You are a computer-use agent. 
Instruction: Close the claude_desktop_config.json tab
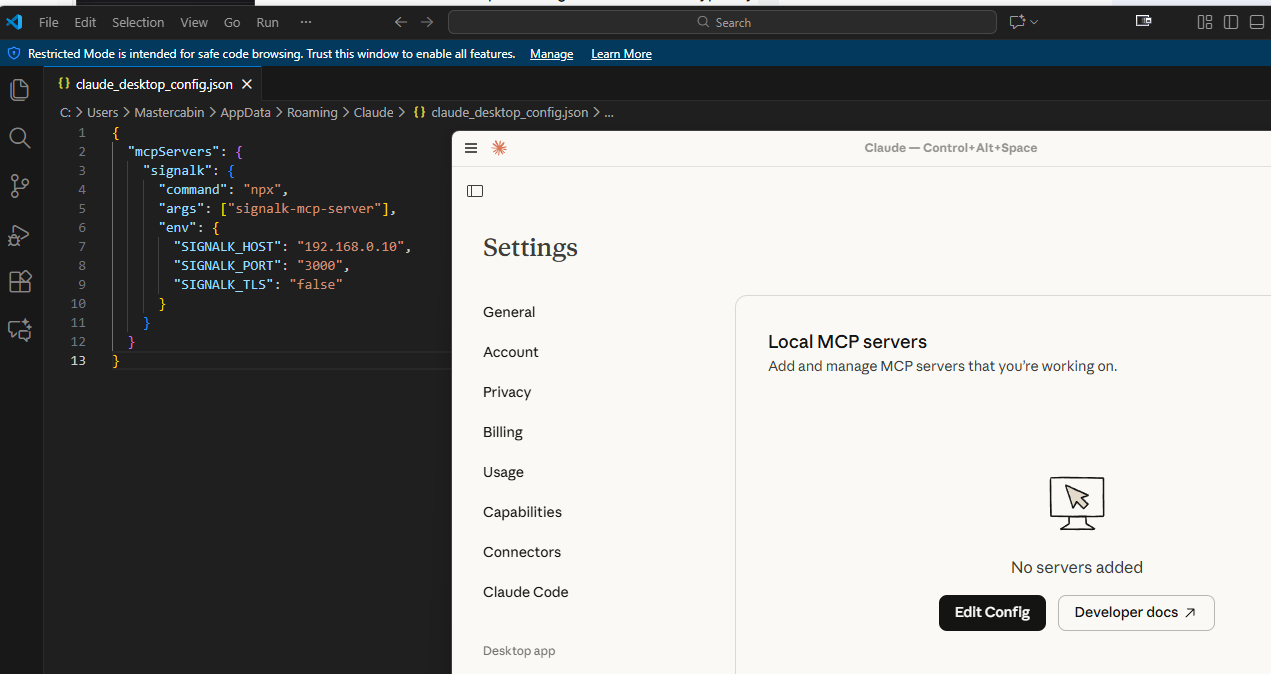(247, 84)
